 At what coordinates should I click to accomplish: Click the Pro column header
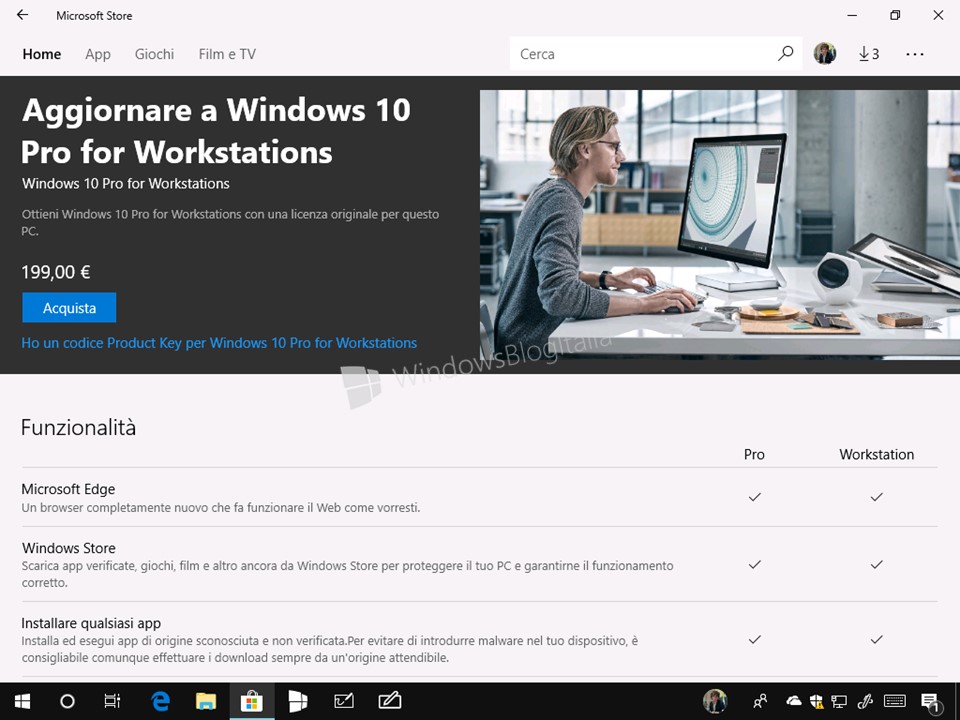[754, 454]
